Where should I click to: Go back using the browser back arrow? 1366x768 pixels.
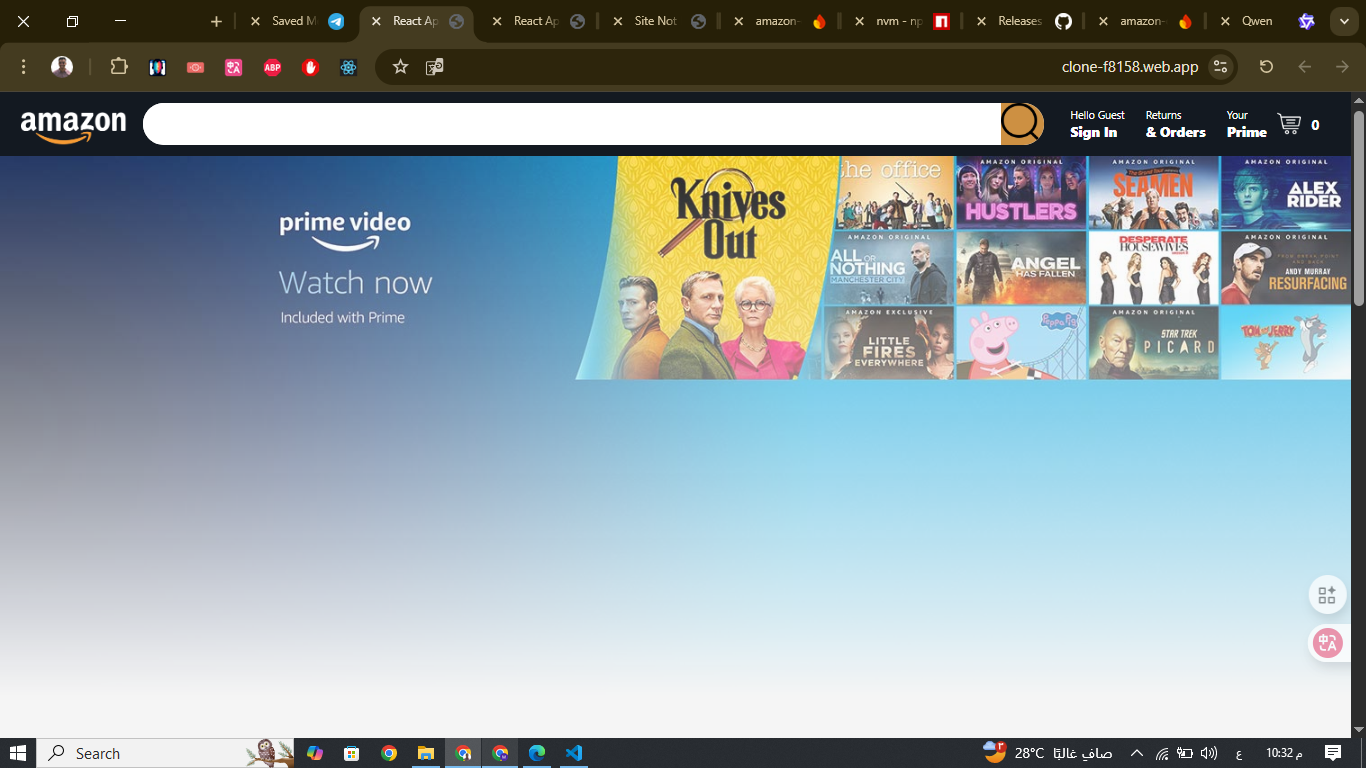pyautogui.click(x=1304, y=67)
